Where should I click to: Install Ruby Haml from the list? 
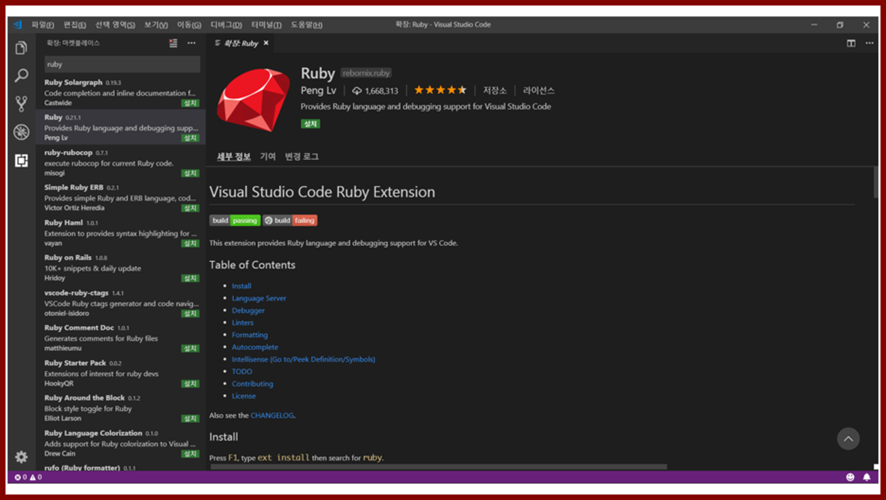190,244
